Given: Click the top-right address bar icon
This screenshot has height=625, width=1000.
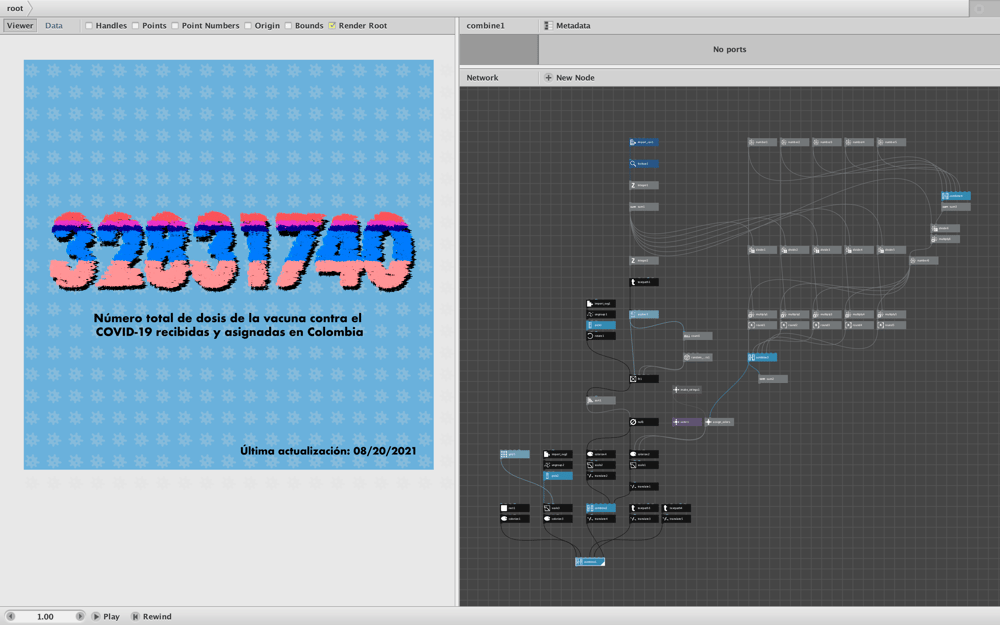Looking at the screenshot, I should pos(979,8).
